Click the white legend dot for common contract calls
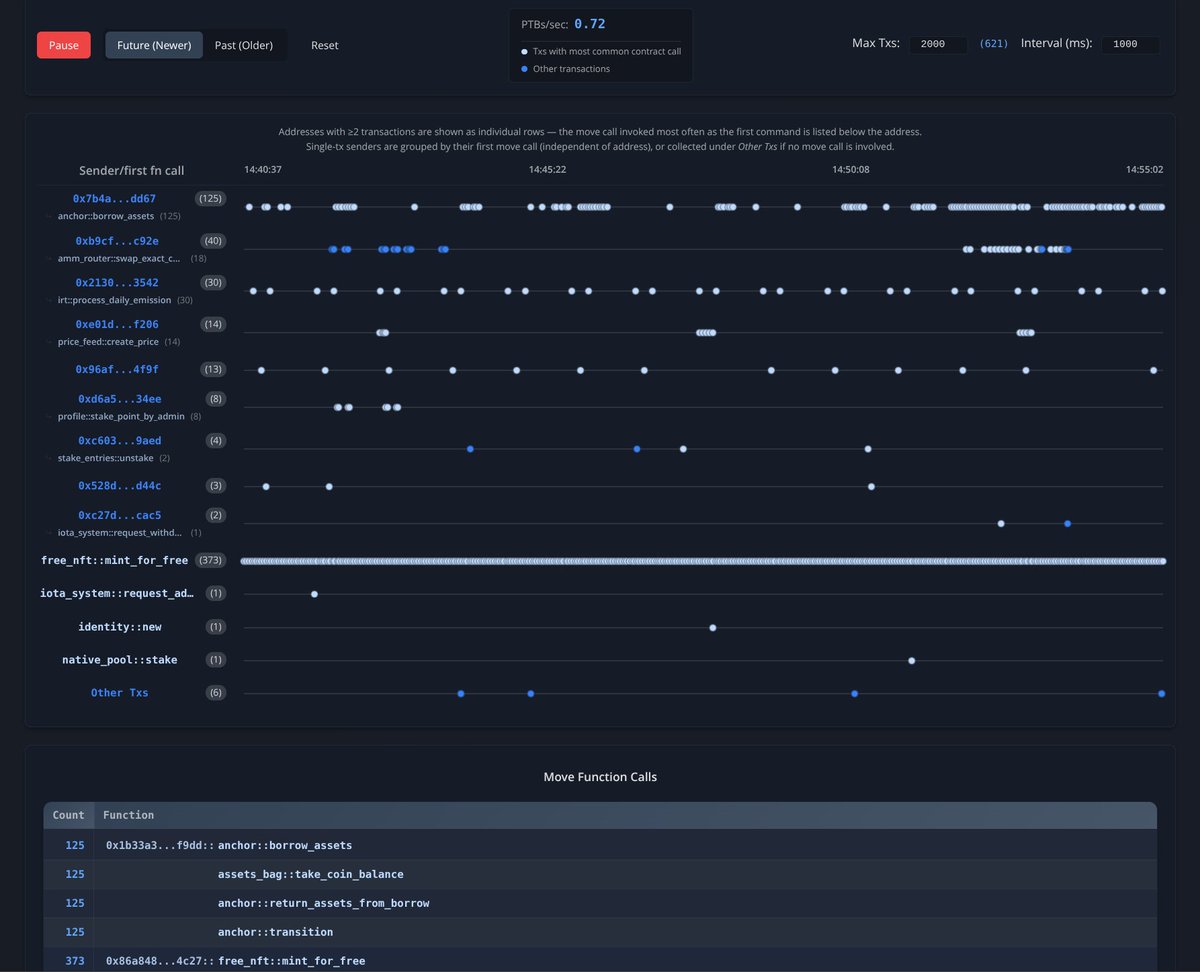 point(524,50)
